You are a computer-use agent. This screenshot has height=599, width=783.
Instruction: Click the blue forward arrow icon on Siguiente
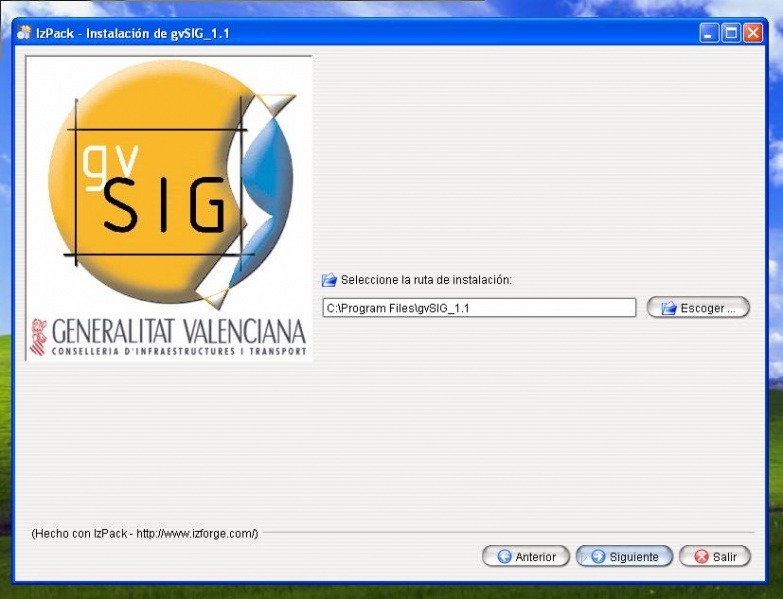coord(597,557)
